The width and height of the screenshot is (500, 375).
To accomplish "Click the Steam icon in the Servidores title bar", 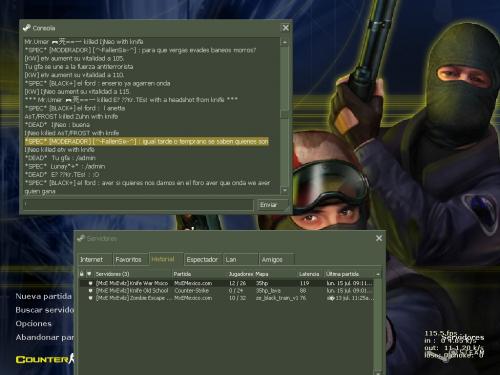I will click(81, 238).
